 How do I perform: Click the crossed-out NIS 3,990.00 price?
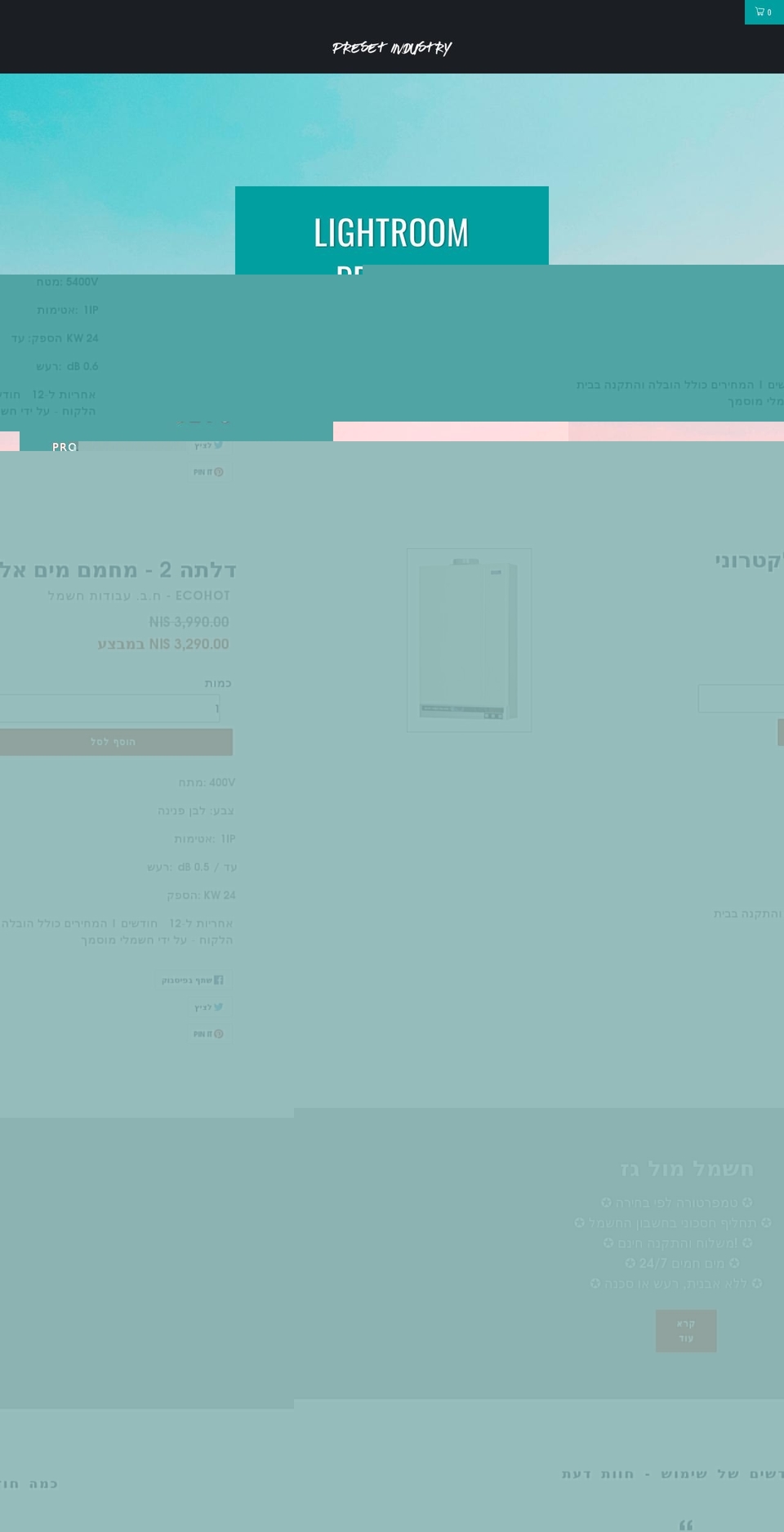pyautogui.click(x=189, y=622)
